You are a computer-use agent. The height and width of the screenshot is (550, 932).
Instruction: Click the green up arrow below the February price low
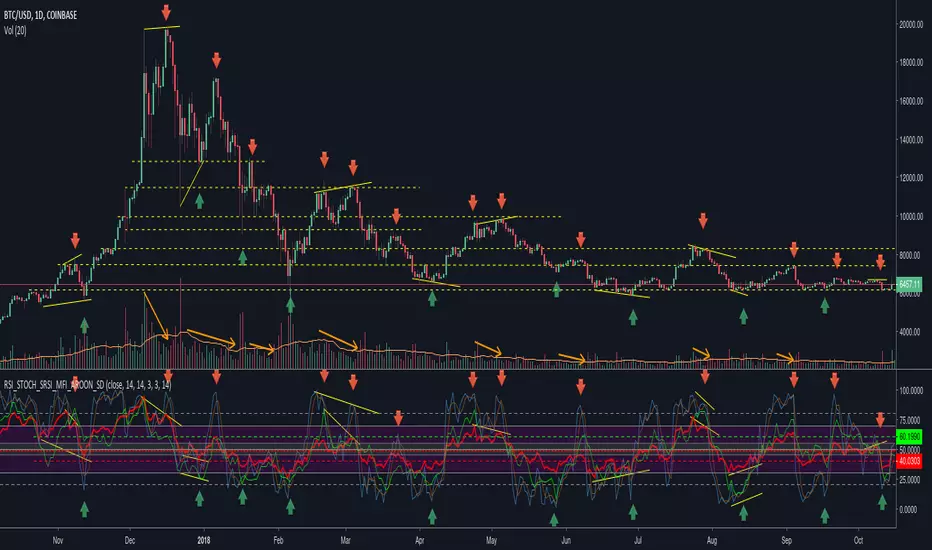pos(290,305)
